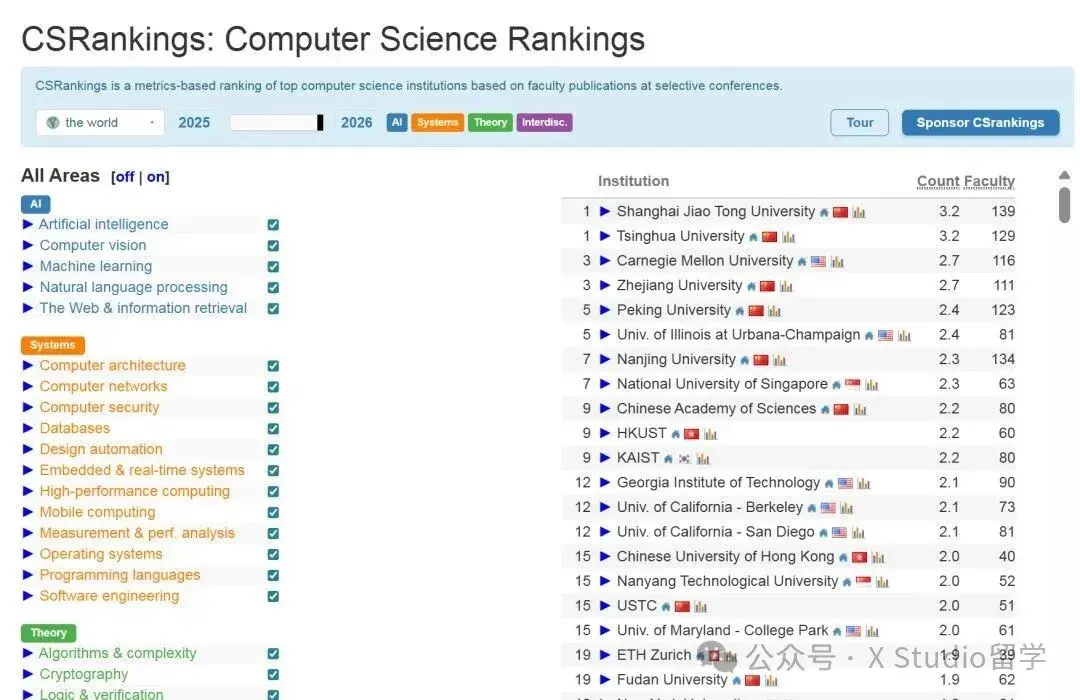Toggle the Machine learning checkbox

(273, 267)
